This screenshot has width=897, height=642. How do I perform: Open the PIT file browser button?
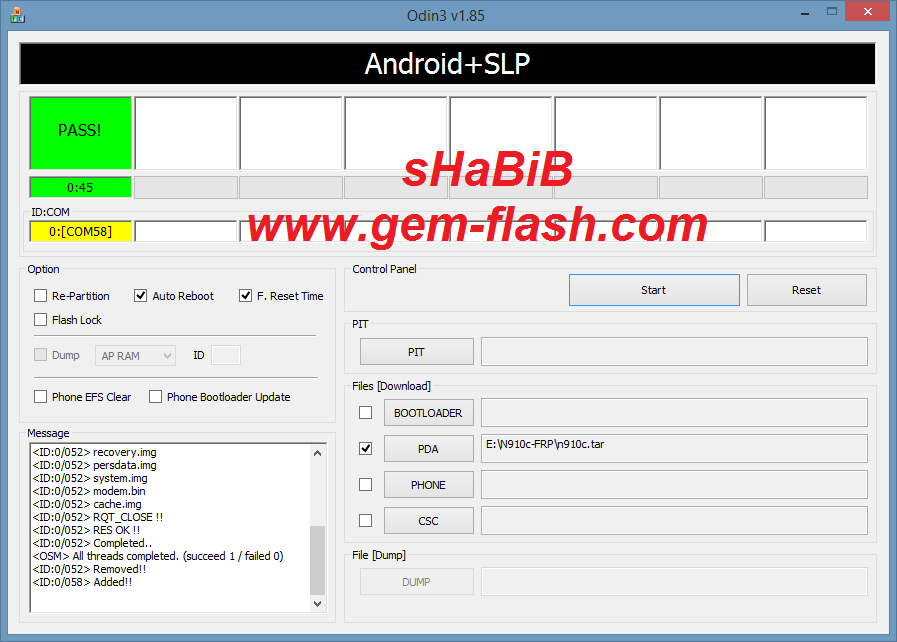click(x=416, y=352)
